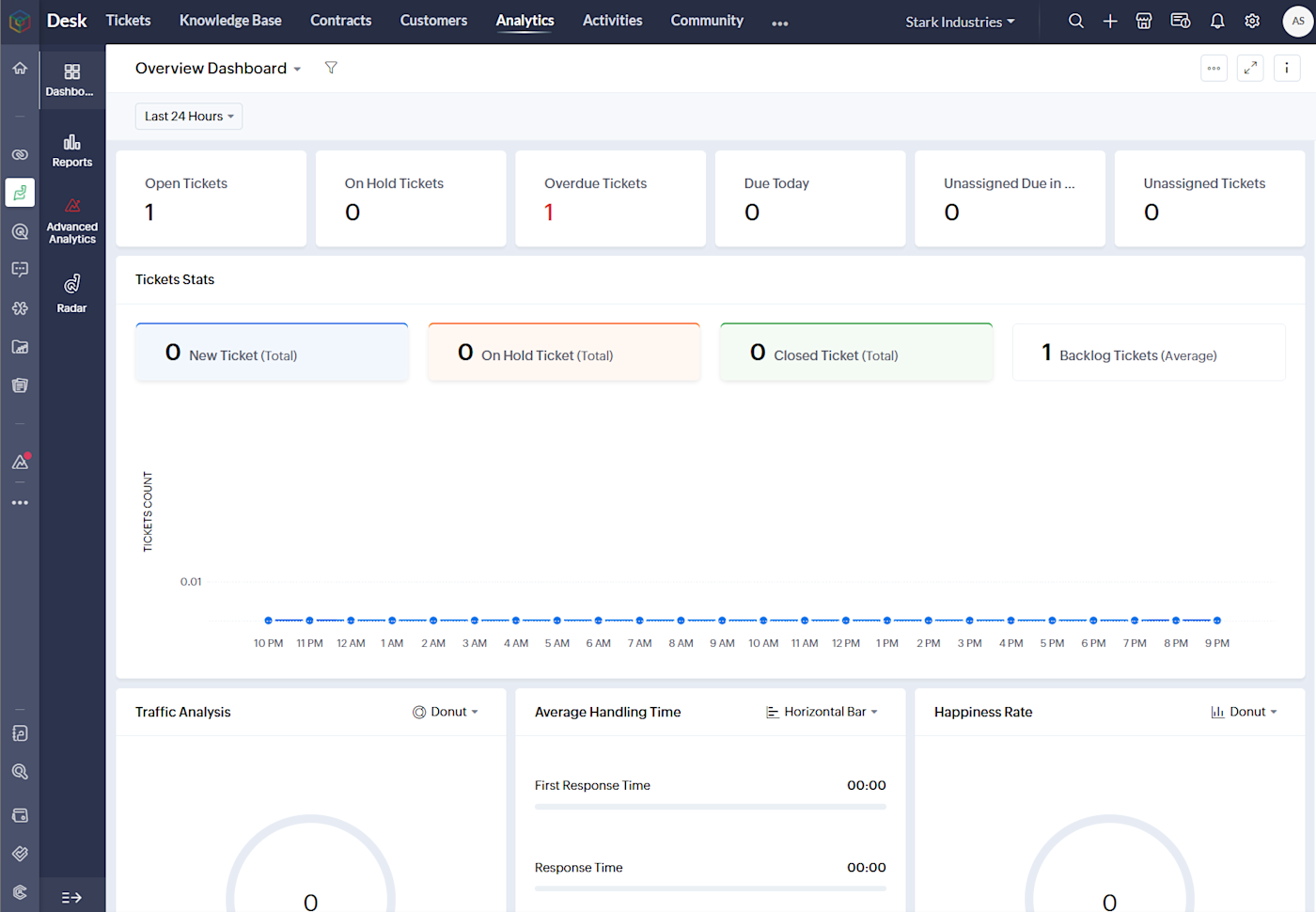Go to the Contracts tab
The image size is (1316, 912).
point(340,21)
